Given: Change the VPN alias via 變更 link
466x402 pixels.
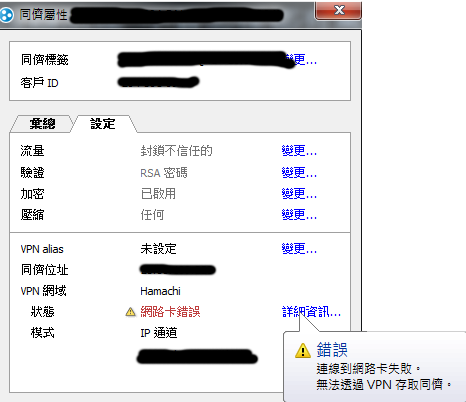Looking at the screenshot, I should coord(299,249).
